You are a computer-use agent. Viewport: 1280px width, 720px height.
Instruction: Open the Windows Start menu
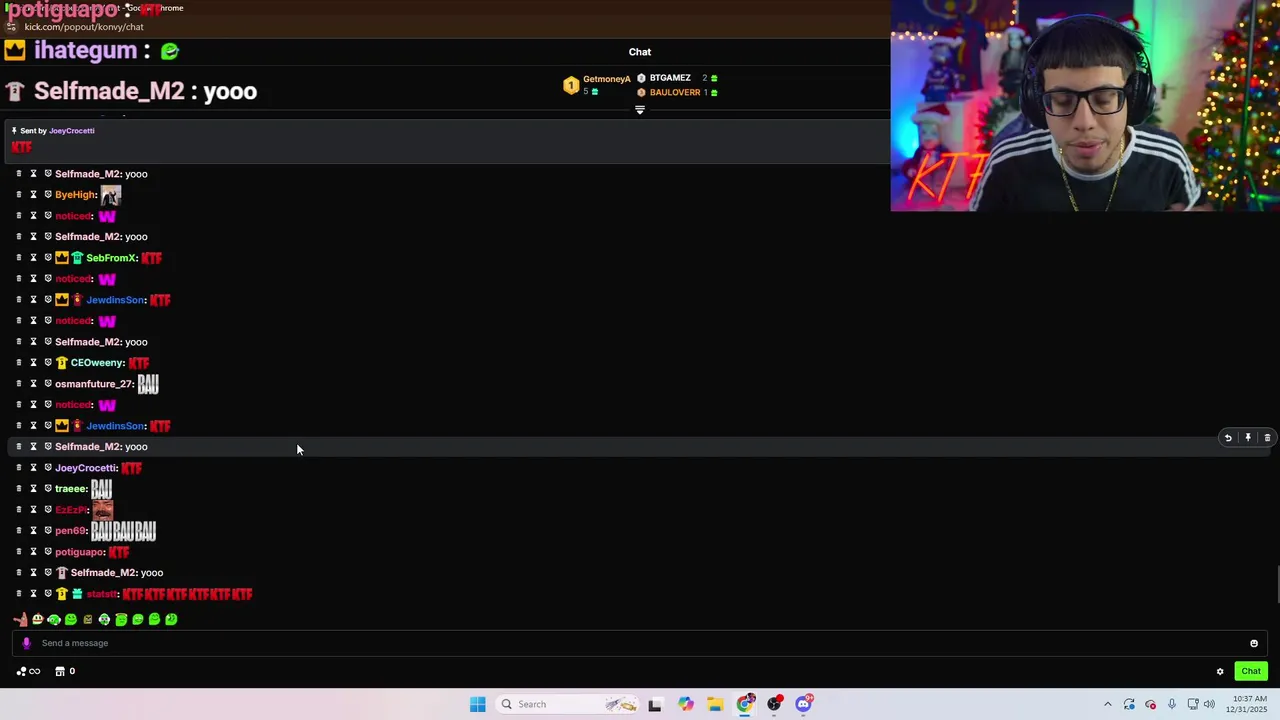pos(477,704)
